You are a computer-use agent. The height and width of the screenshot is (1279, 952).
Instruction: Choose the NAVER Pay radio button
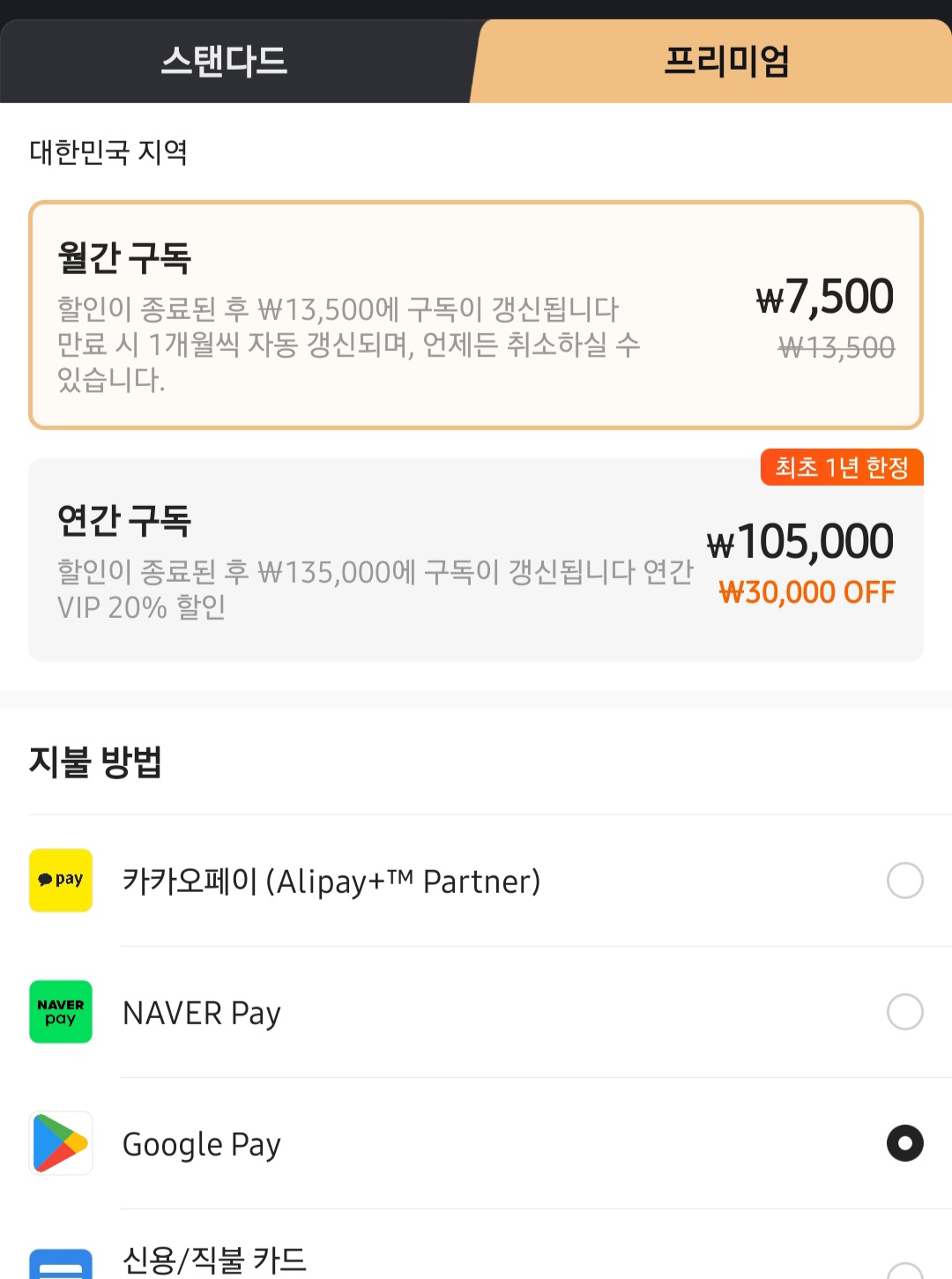[904, 1011]
